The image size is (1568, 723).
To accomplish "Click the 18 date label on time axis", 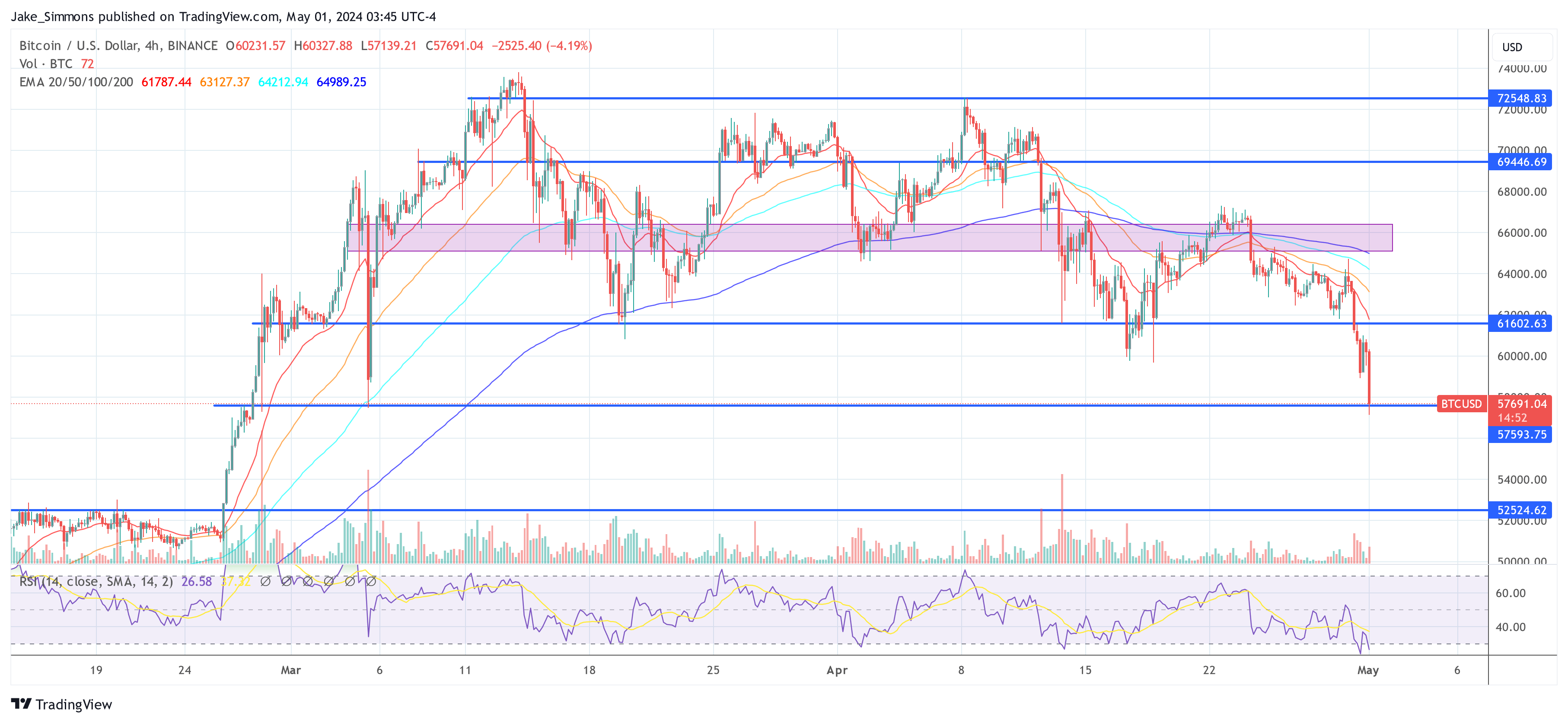I will (589, 670).
